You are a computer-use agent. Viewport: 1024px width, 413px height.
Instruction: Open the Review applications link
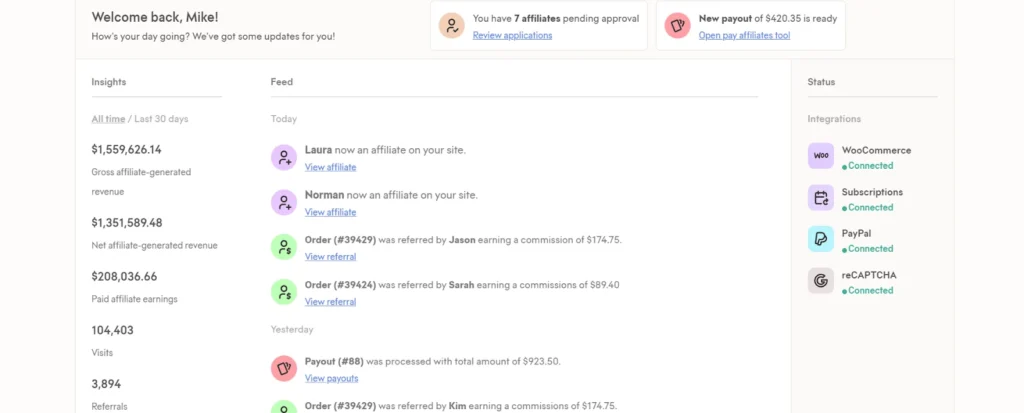coord(512,35)
